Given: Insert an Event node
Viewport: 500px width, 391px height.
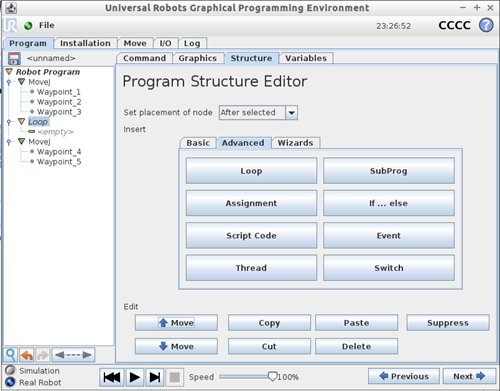Looking at the screenshot, I should click(389, 235).
